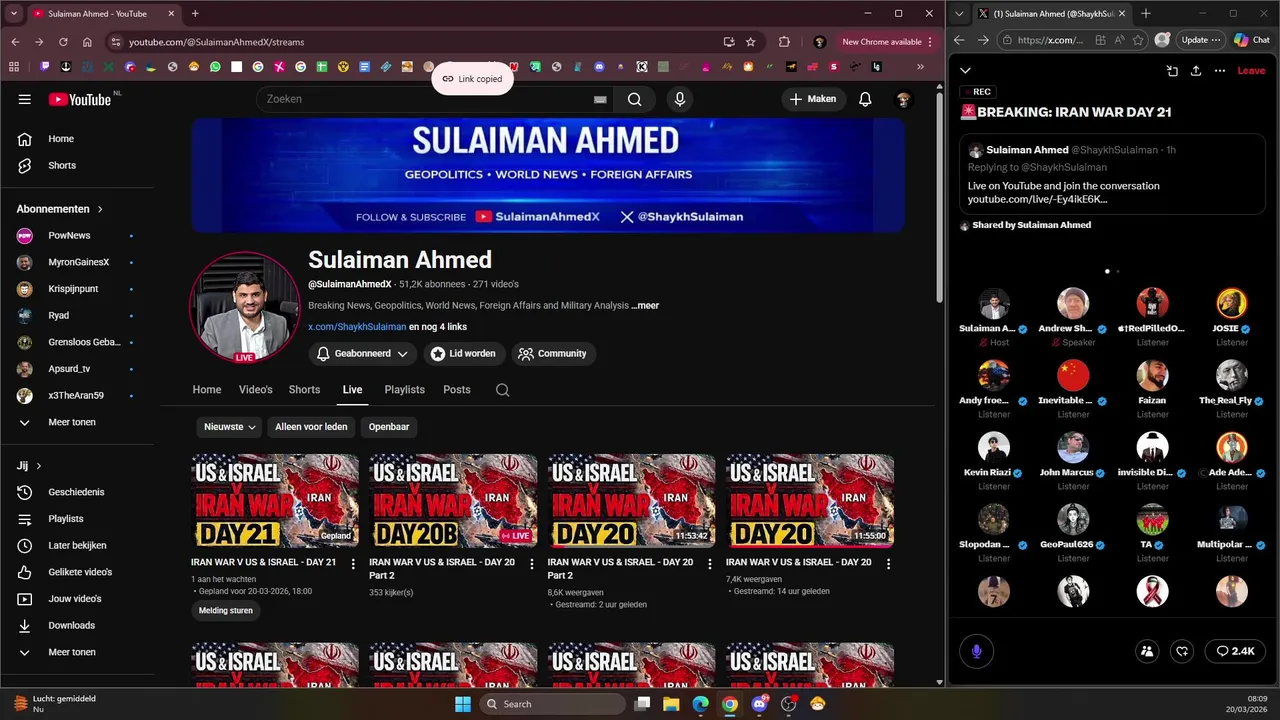Open the Nieuwste sort dropdown
This screenshot has width=1280, height=720.
[x=229, y=427]
